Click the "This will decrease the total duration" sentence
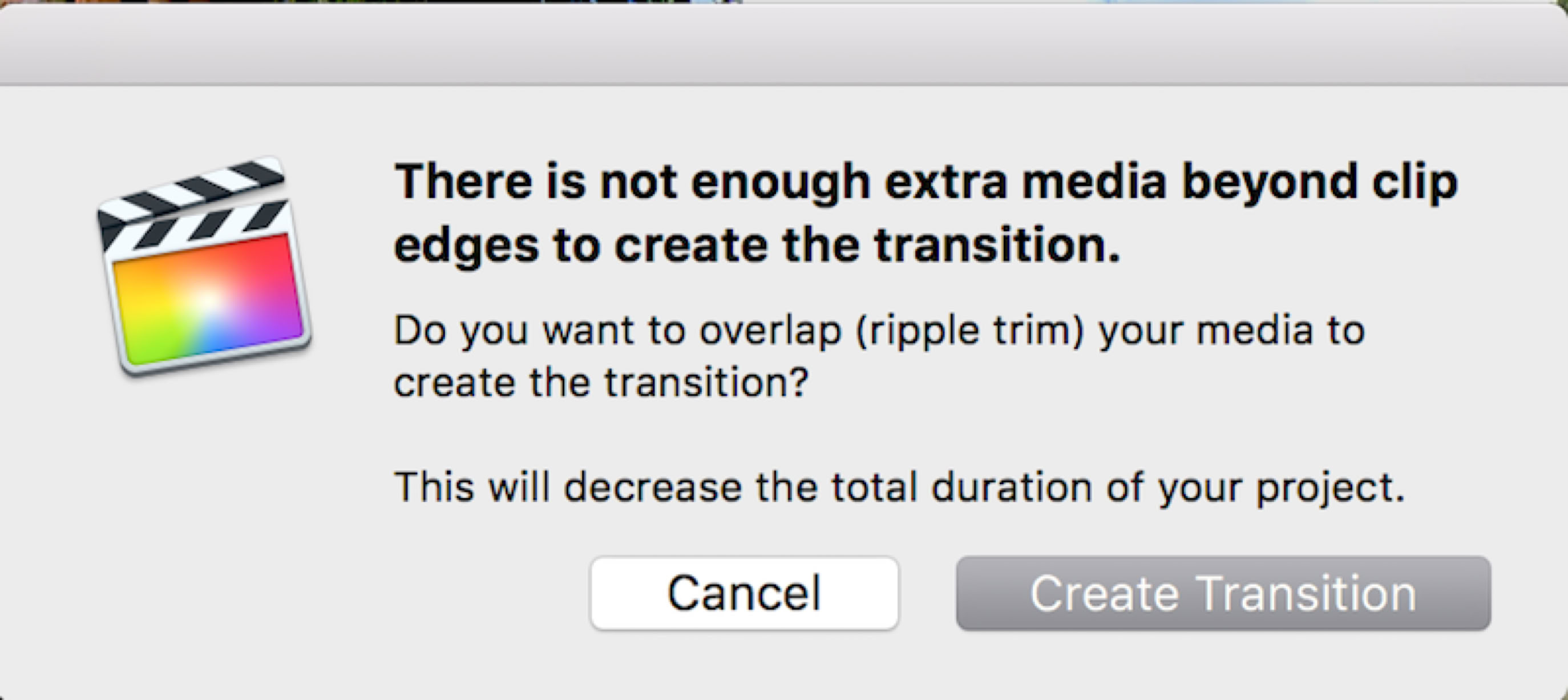The height and width of the screenshot is (700, 1568). point(899,487)
